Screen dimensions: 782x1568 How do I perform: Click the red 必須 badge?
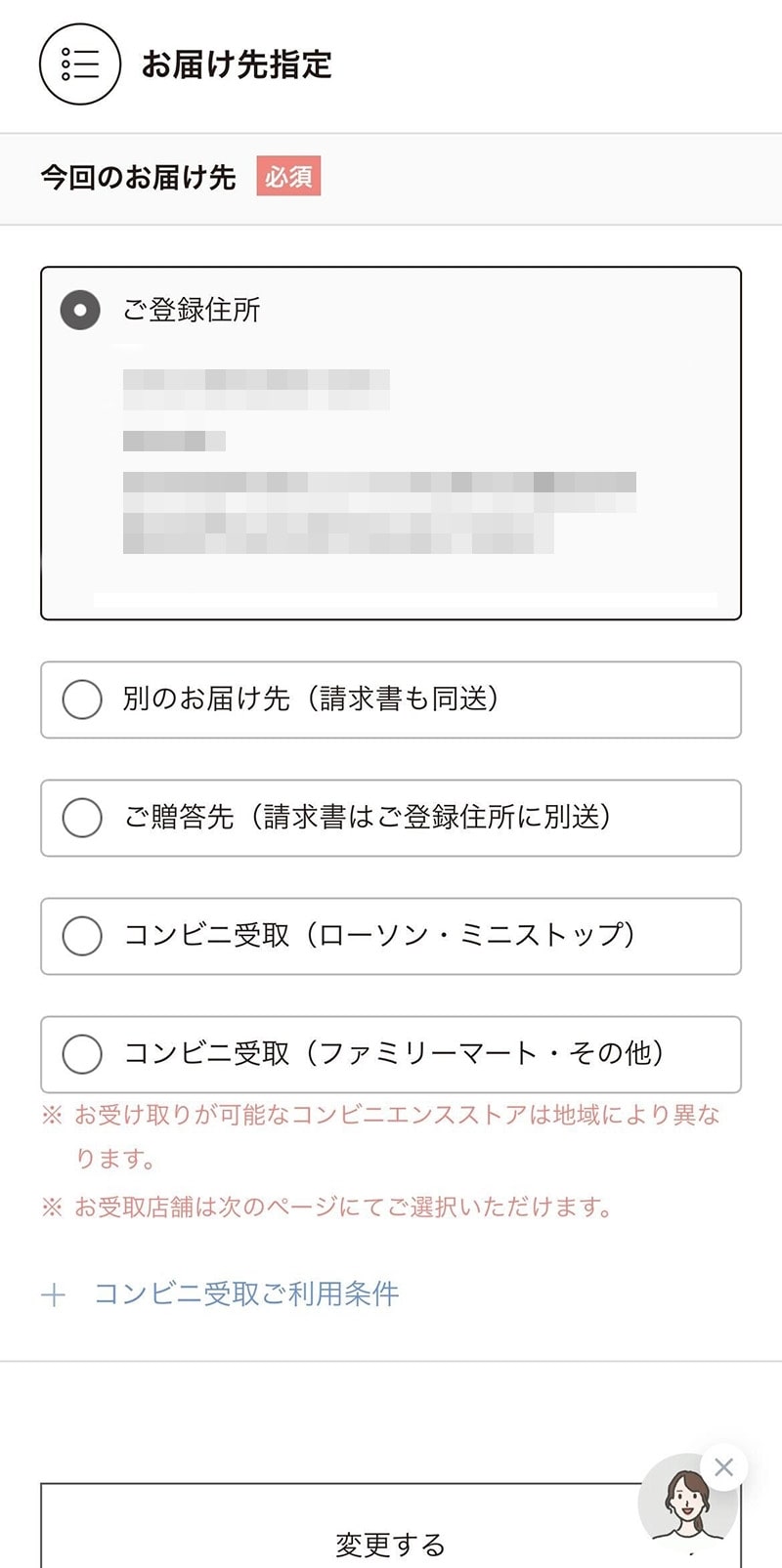(x=288, y=177)
